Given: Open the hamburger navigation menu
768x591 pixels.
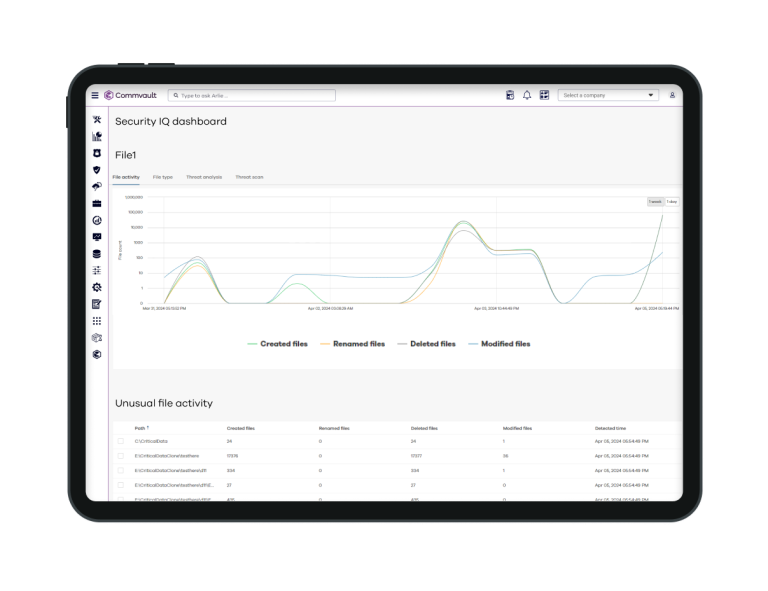Looking at the screenshot, I should click(95, 95).
